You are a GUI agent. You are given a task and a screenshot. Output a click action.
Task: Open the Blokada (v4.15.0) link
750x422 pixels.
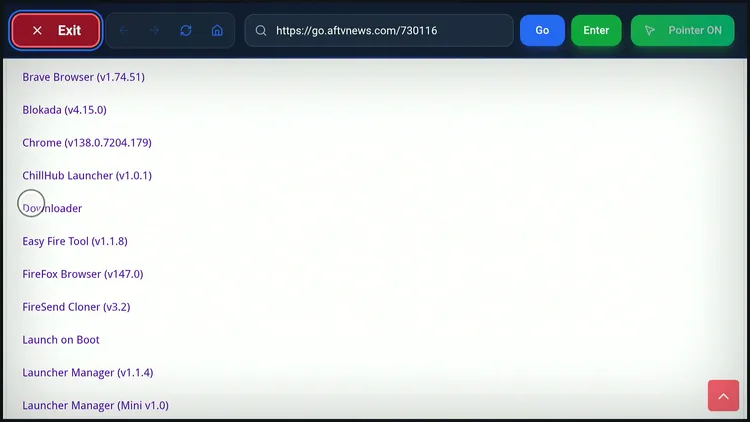[x=65, y=110]
